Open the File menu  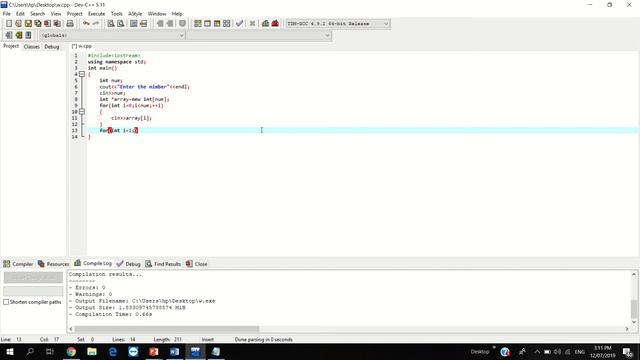coord(7,14)
